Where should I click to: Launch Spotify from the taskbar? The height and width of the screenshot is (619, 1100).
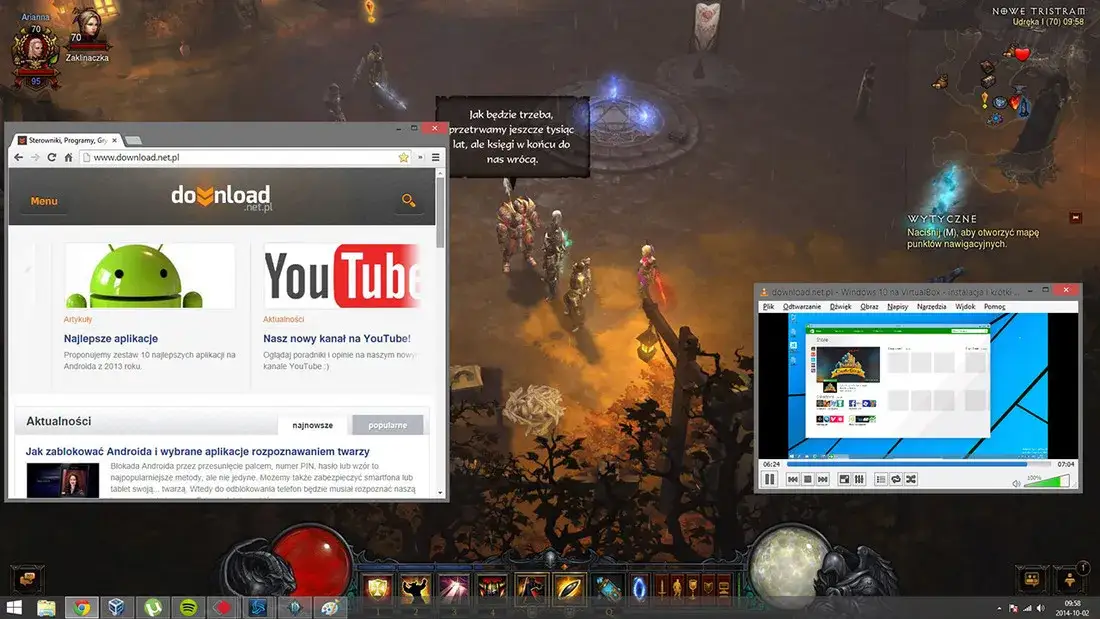click(x=188, y=607)
